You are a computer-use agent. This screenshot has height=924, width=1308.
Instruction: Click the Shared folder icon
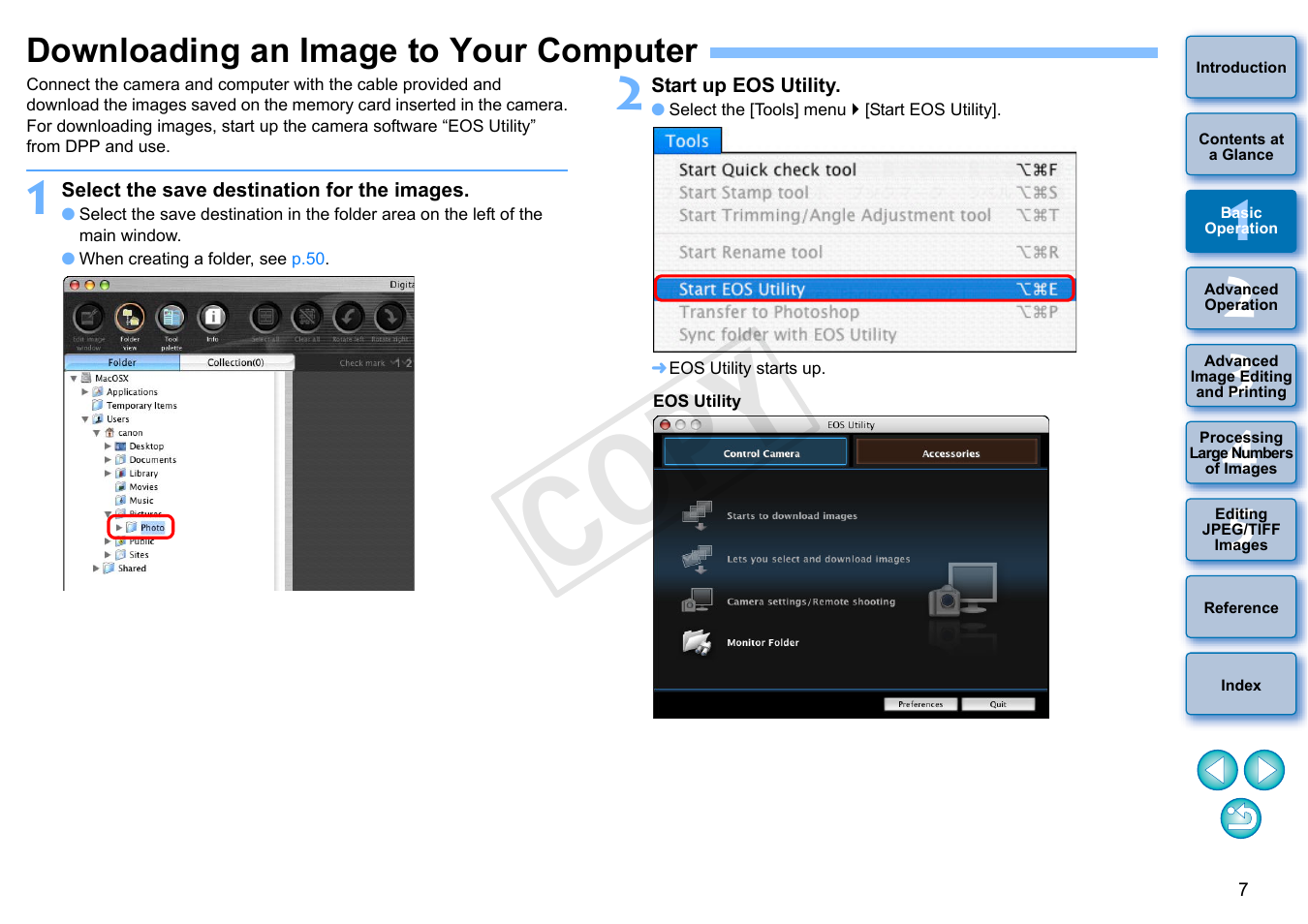(x=109, y=569)
